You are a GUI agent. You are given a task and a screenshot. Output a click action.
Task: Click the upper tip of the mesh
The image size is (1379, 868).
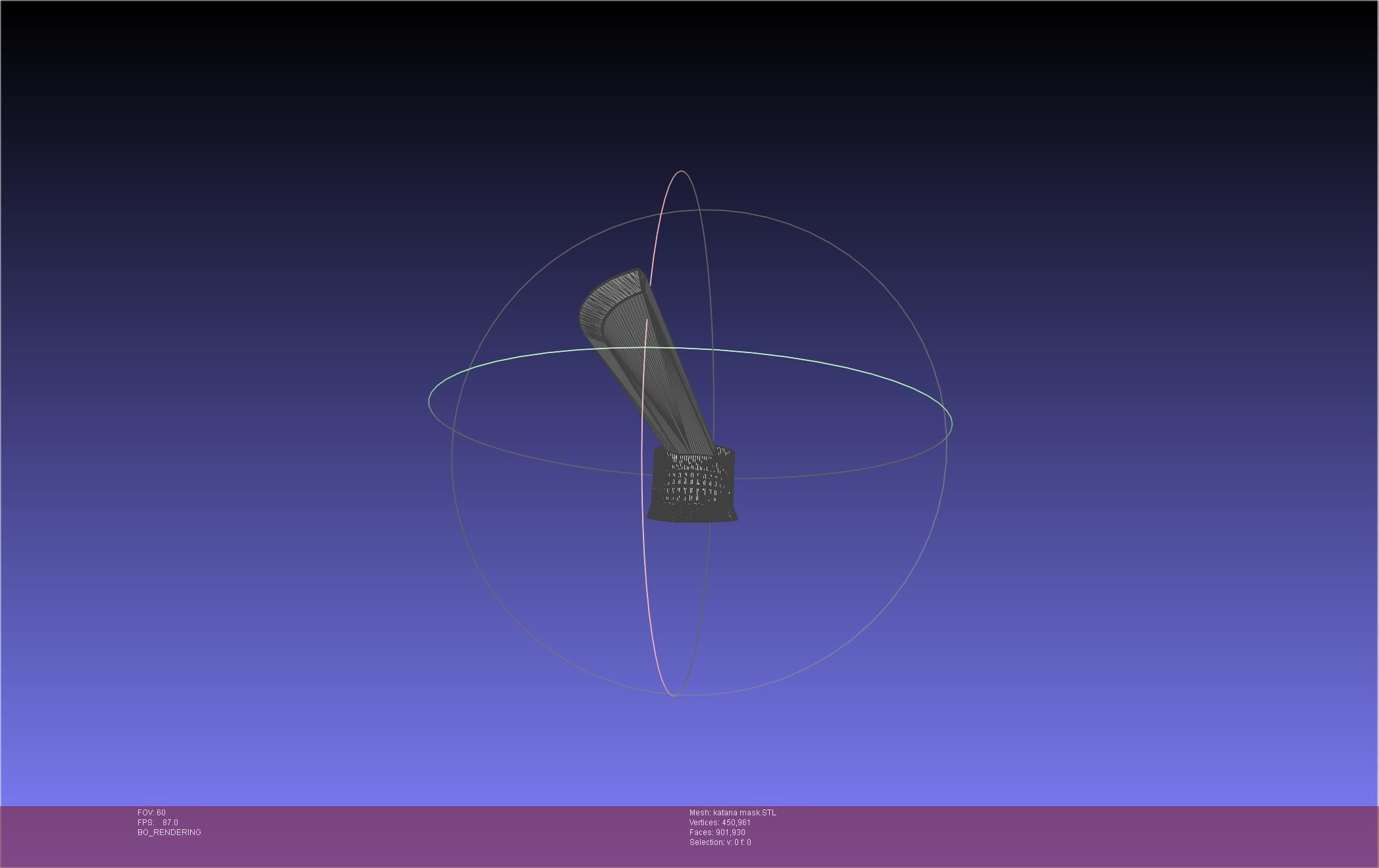tap(637, 270)
